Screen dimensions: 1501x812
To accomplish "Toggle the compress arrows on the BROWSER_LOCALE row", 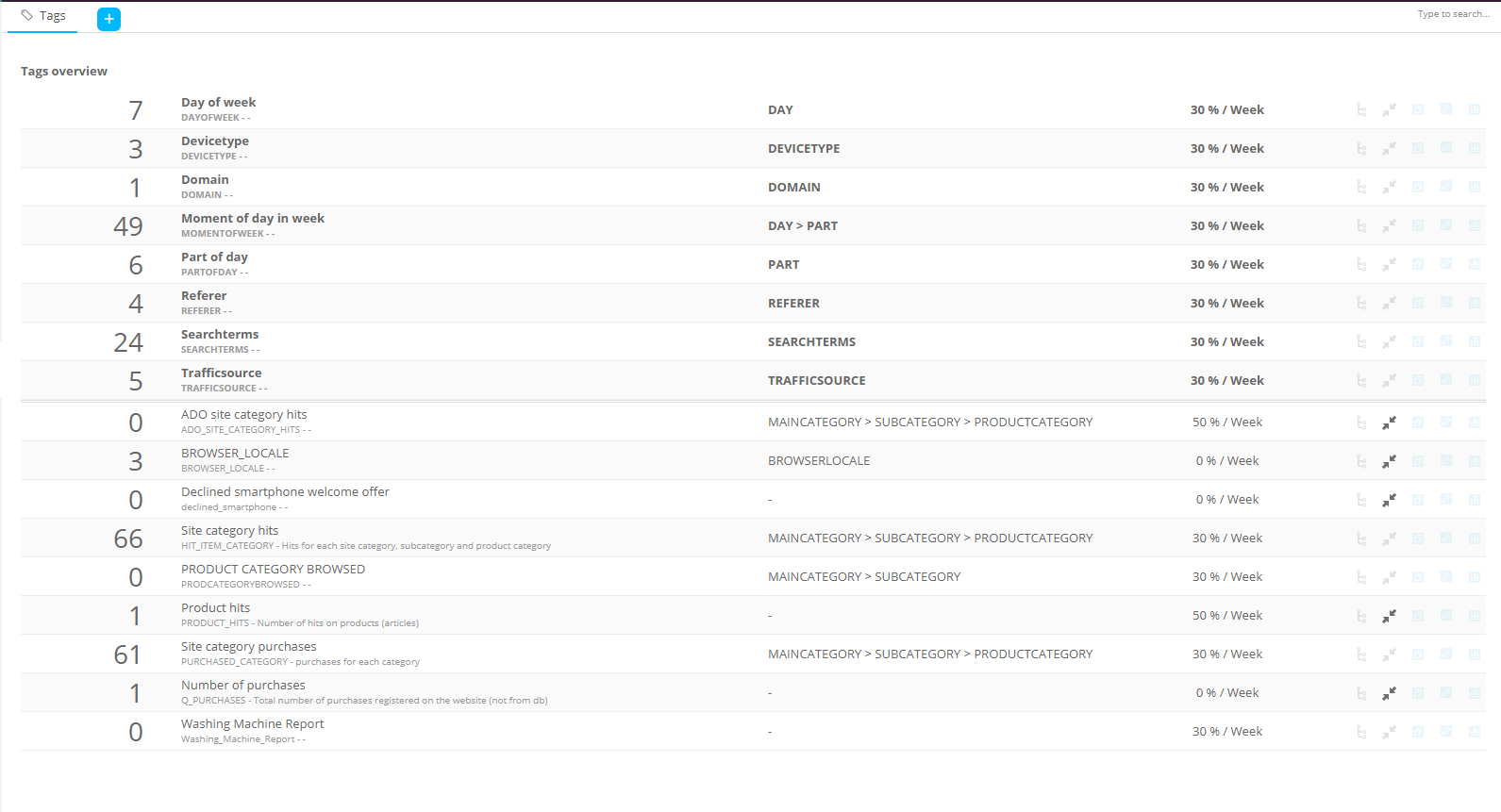I will click(1389, 461).
